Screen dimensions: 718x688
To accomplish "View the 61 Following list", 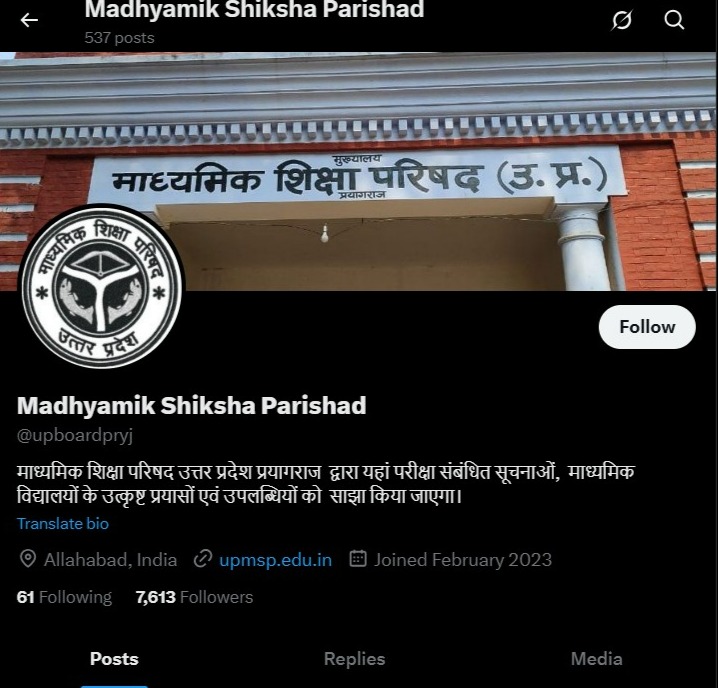I will (64, 597).
